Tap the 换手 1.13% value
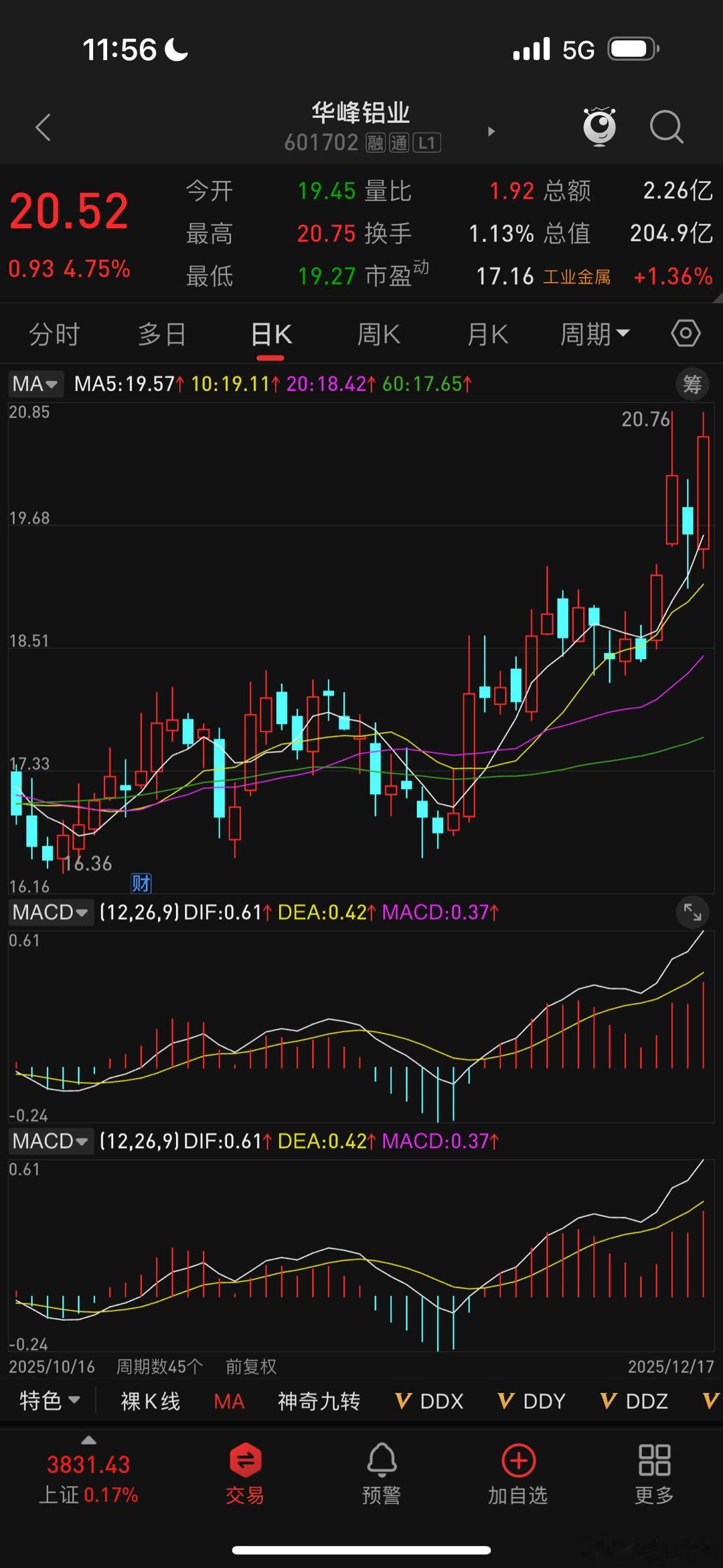Viewport: 723px width, 1568px height. click(x=501, y=233)
